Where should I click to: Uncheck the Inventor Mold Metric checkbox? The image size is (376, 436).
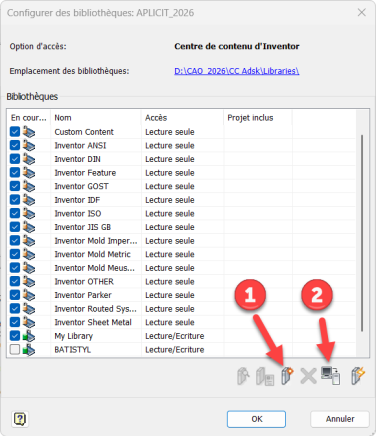15,254
